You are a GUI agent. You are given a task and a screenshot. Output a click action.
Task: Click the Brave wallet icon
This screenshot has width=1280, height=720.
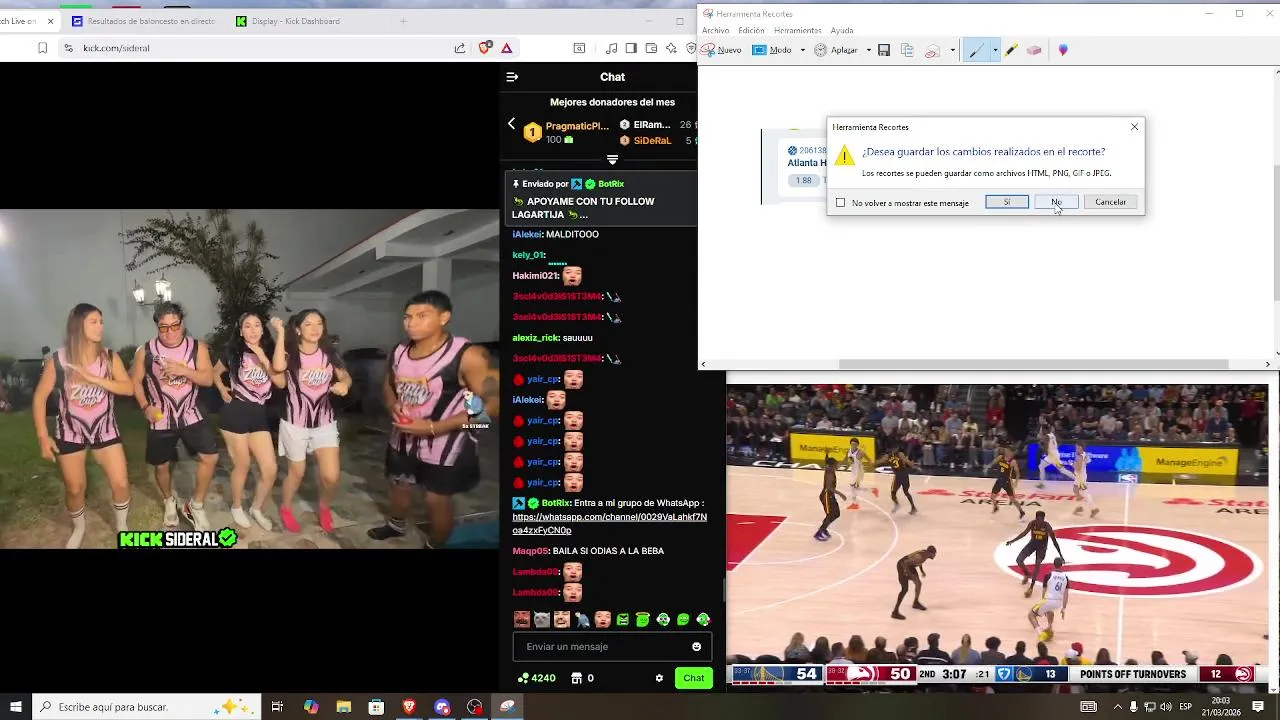pos(651,48)
